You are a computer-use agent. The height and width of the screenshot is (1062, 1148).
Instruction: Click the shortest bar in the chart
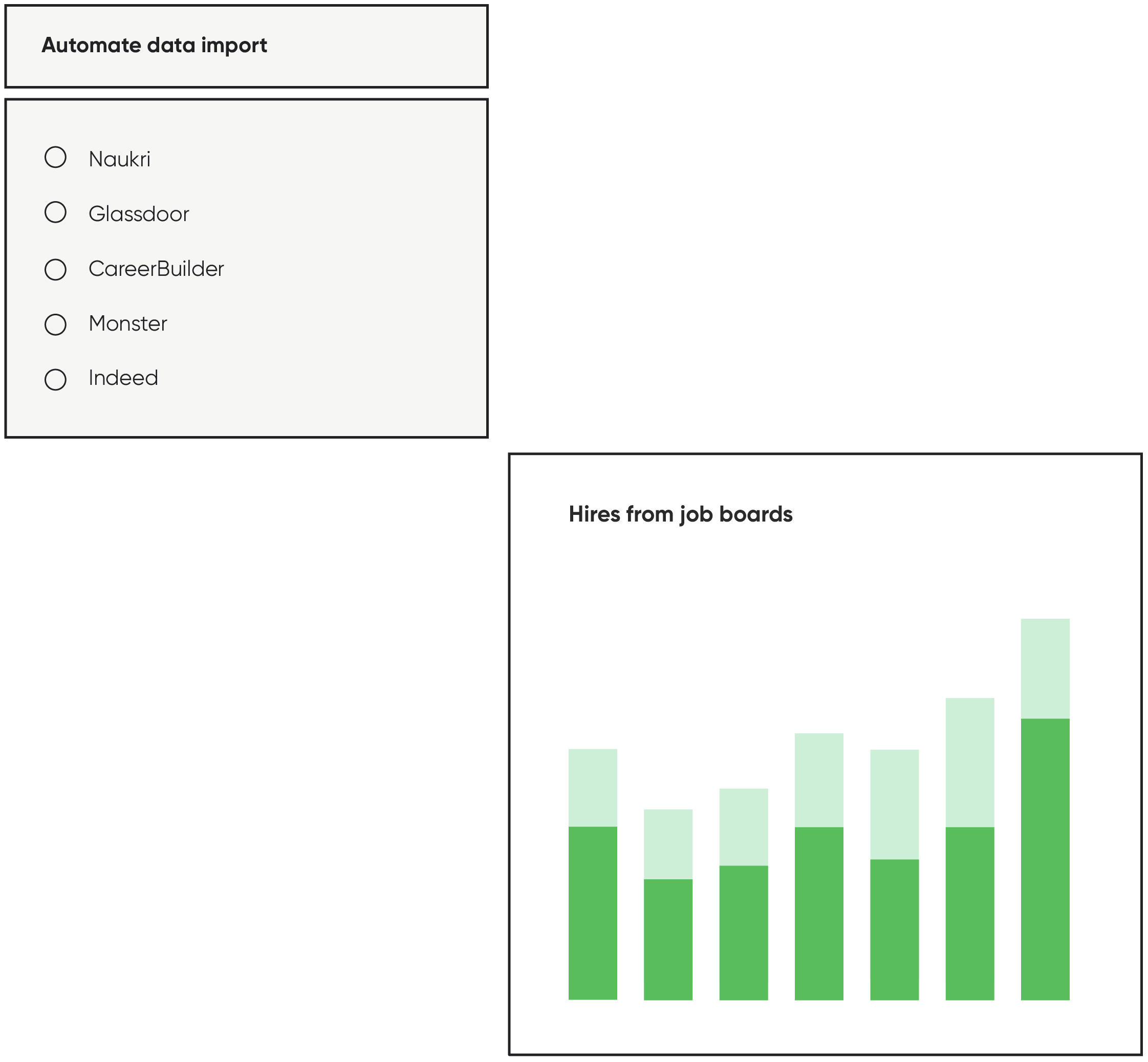(667, 904)
